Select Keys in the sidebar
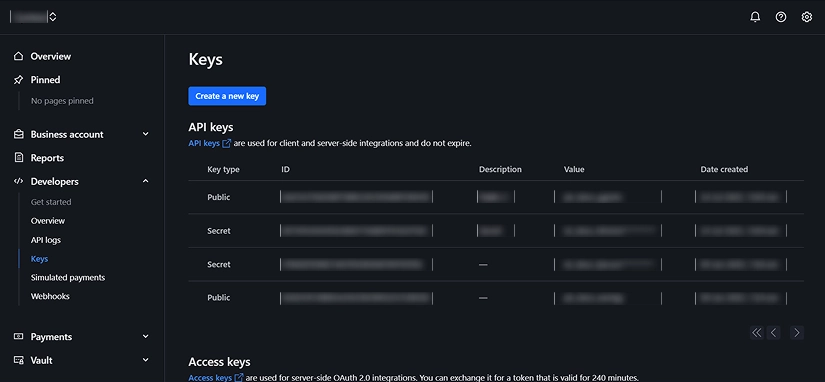 click(x=39, y=259)
